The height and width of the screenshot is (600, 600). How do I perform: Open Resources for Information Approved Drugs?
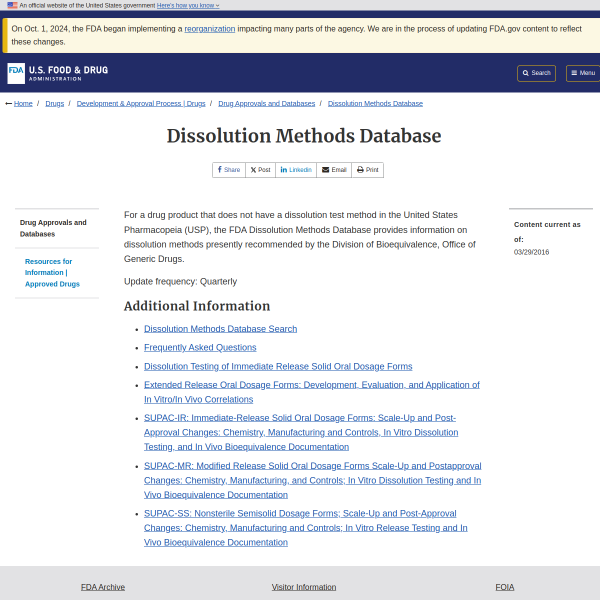coord(52,273)
